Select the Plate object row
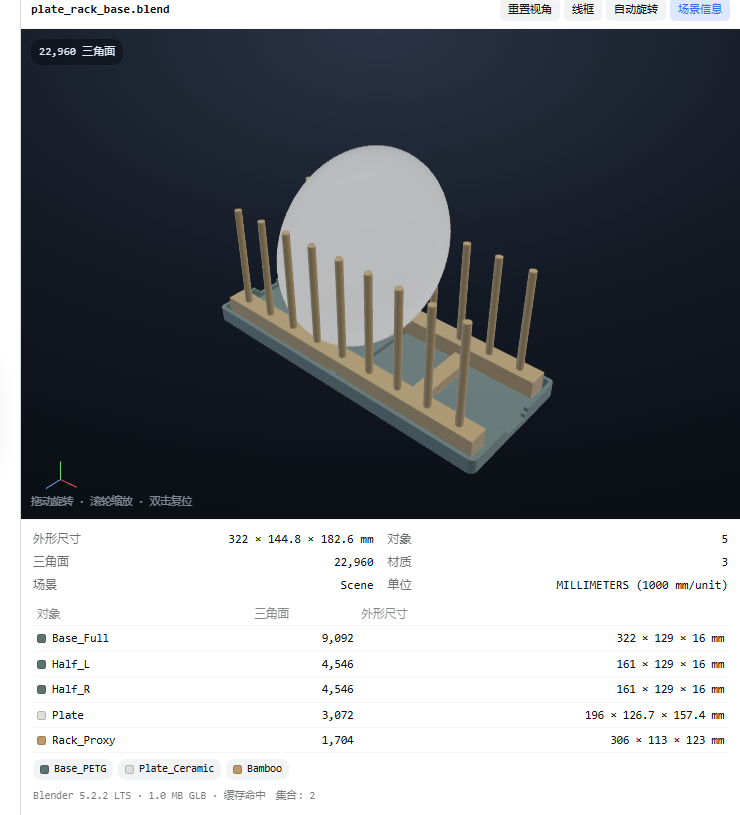Image resolution: width=740 pixels, height=815 pixels. click(x=380, y=715)
